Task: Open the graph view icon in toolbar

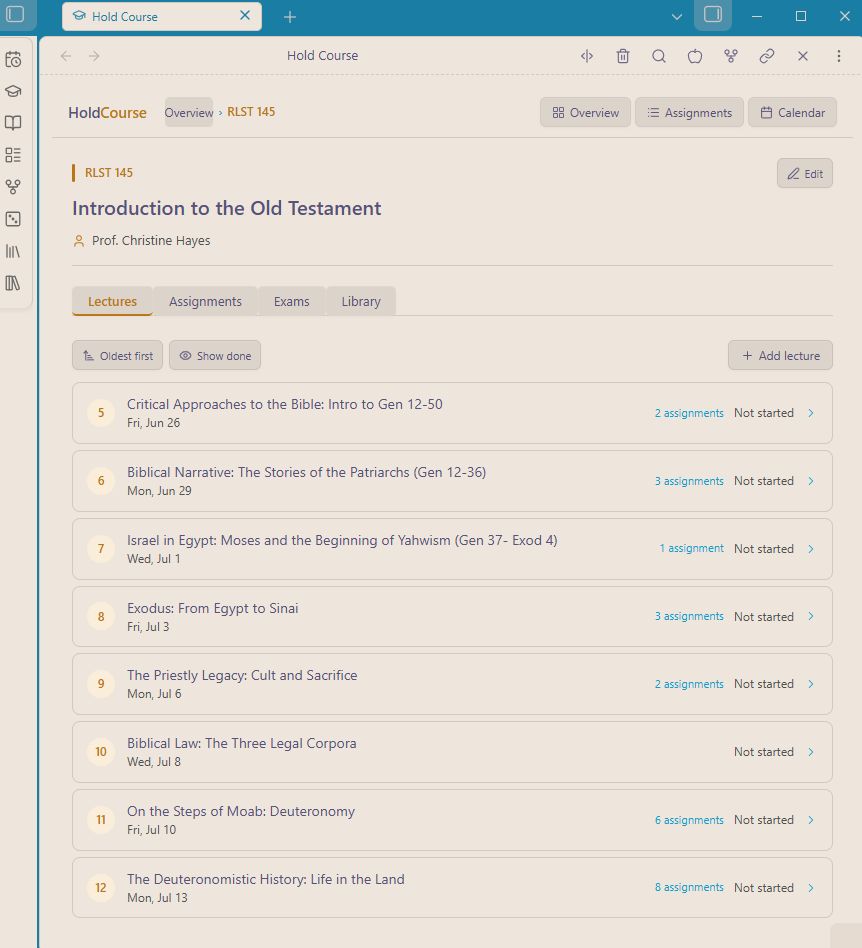Action: click(x=731, y=56)
